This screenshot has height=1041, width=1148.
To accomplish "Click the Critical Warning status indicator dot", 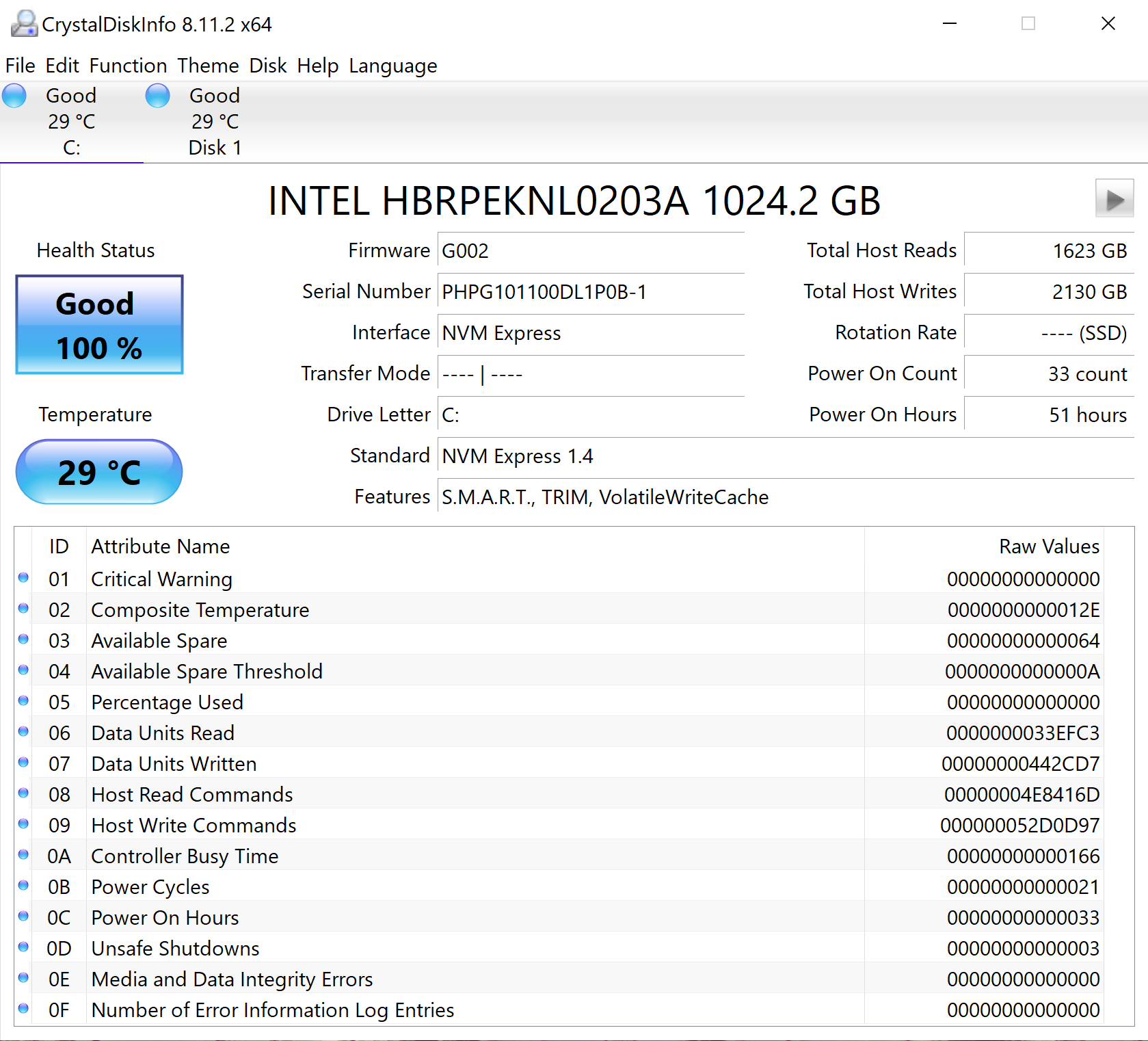I will click(23, 578).
